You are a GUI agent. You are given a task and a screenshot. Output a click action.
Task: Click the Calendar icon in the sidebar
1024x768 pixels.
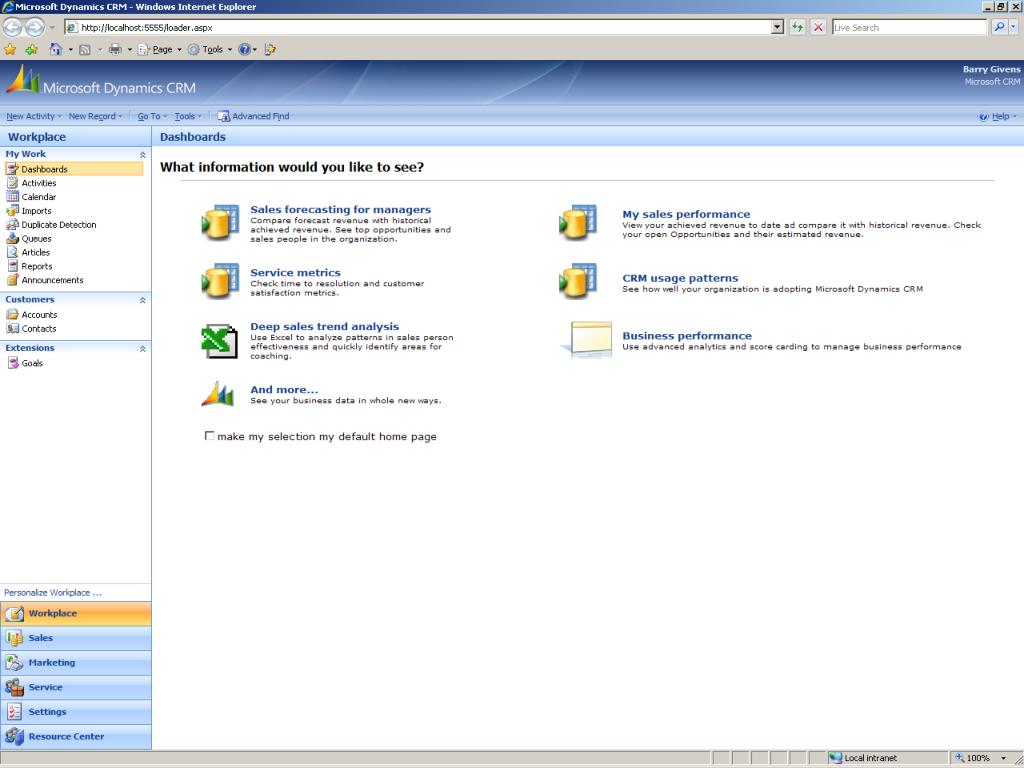(12, 197)
